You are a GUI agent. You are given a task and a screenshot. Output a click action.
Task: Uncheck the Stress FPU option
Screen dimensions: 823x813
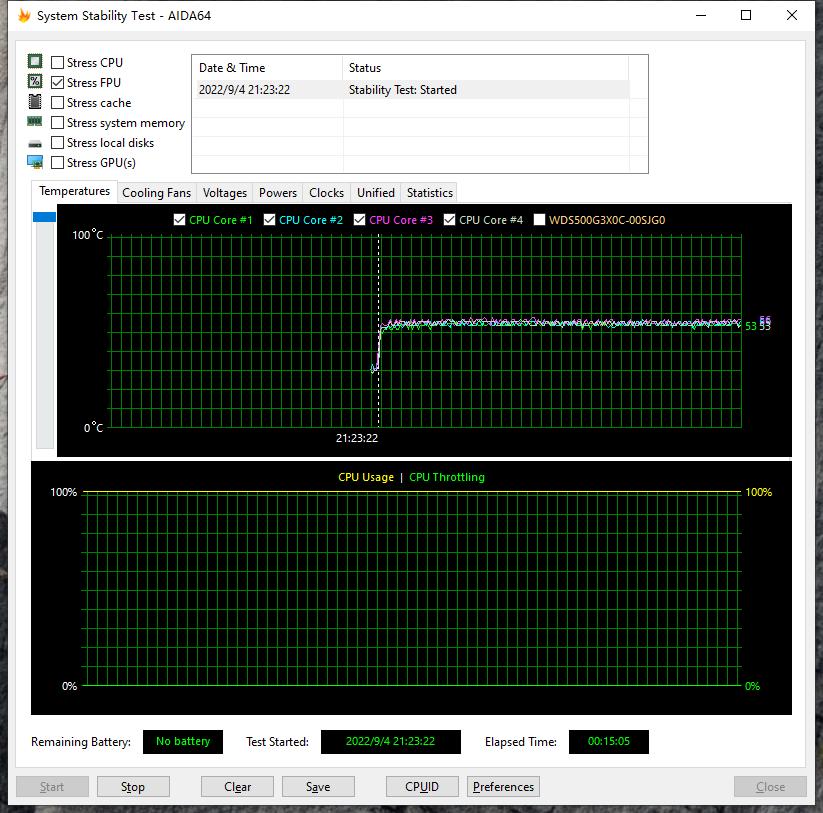pos(58,83)
